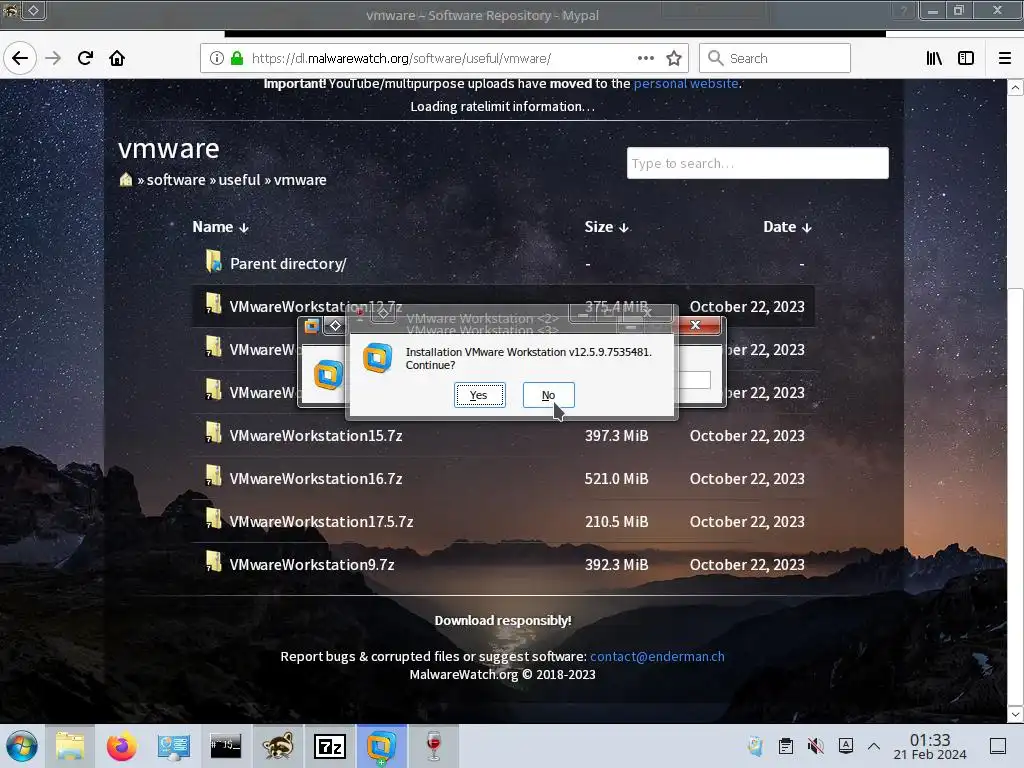Open the browser hamburger menu
Viewport: 1024px width, 768px height.
[1004, 58]
